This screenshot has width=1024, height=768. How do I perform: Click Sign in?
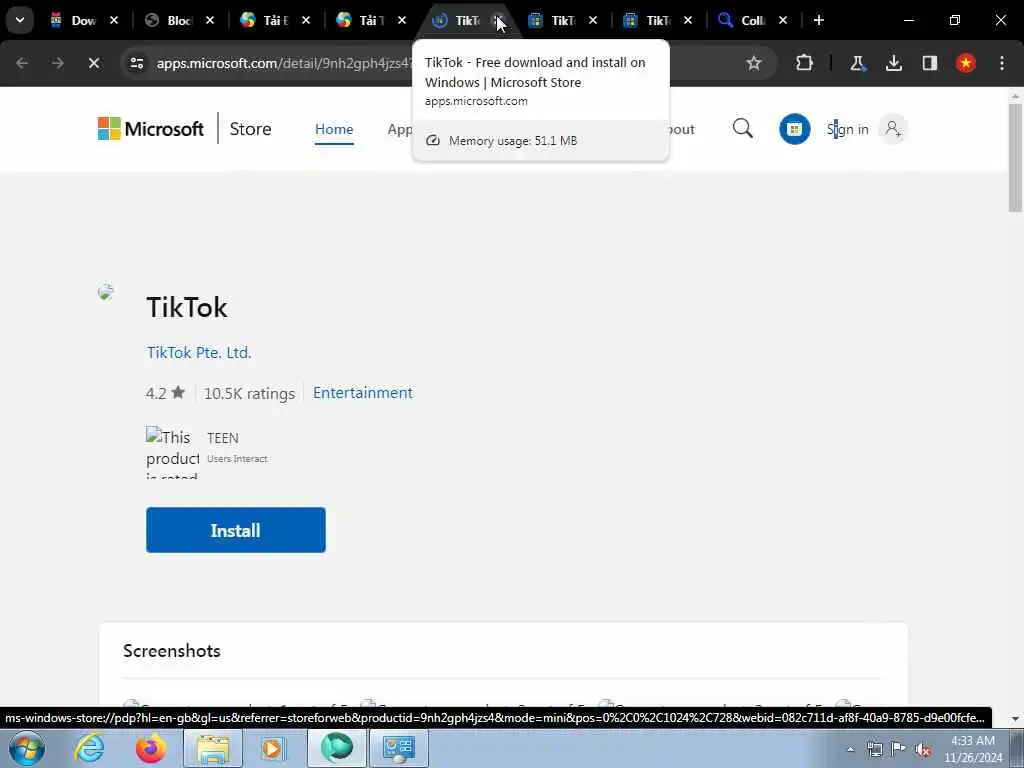coord(848,129)
